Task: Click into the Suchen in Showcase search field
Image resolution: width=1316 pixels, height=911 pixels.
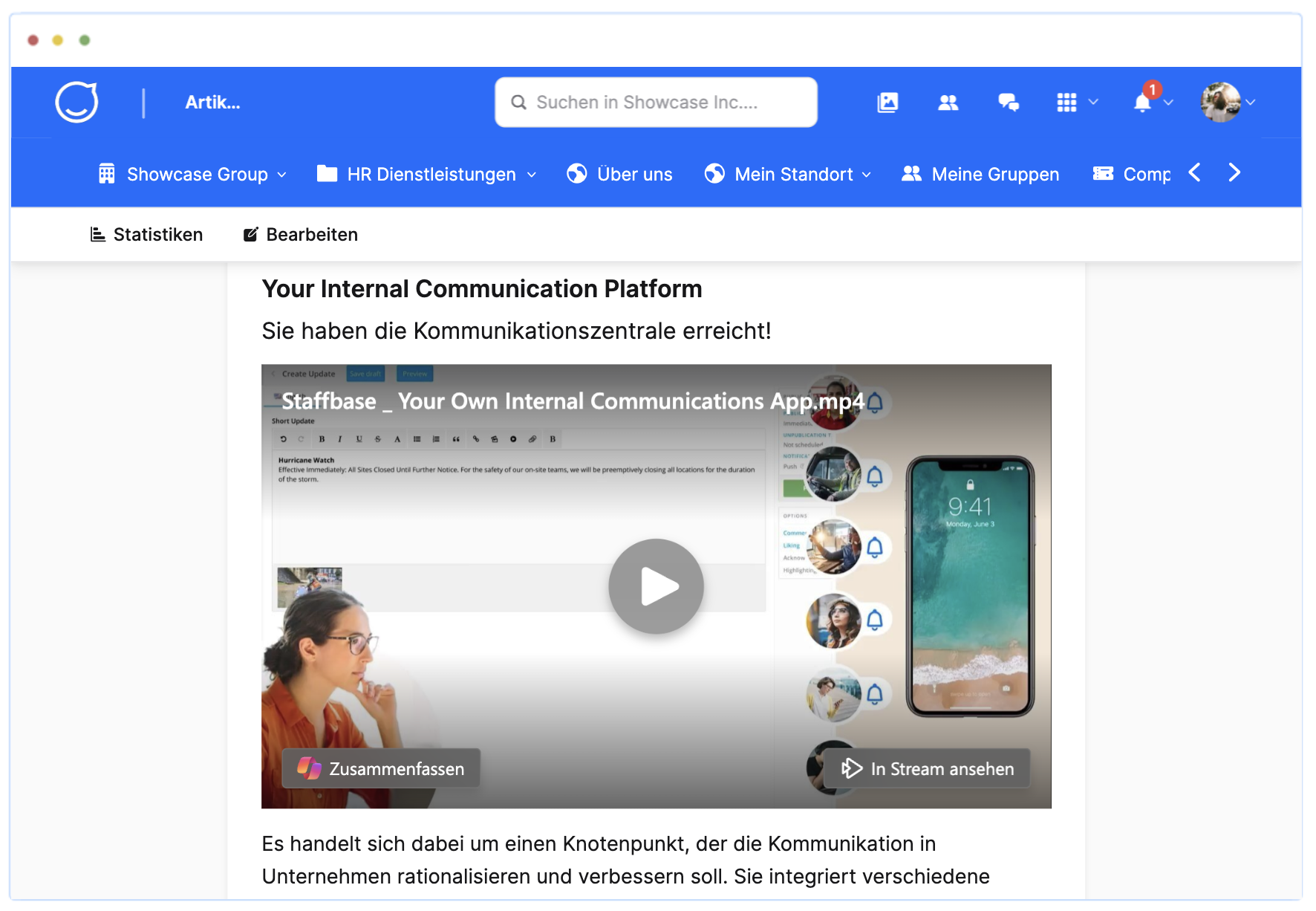Action: coord(656,103)
